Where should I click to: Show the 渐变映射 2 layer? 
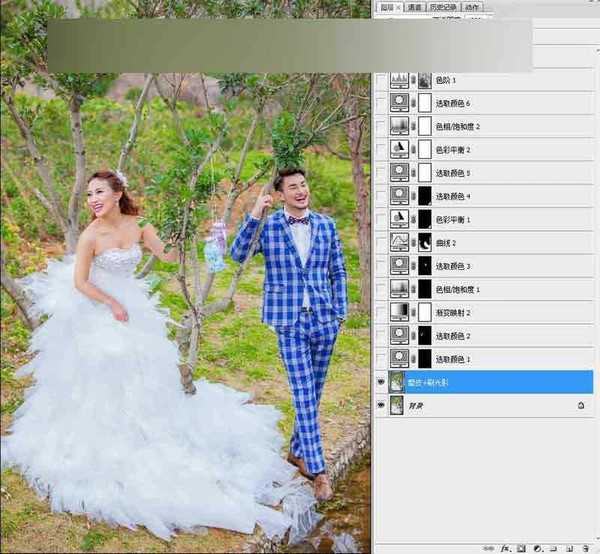tap(380, 312)
